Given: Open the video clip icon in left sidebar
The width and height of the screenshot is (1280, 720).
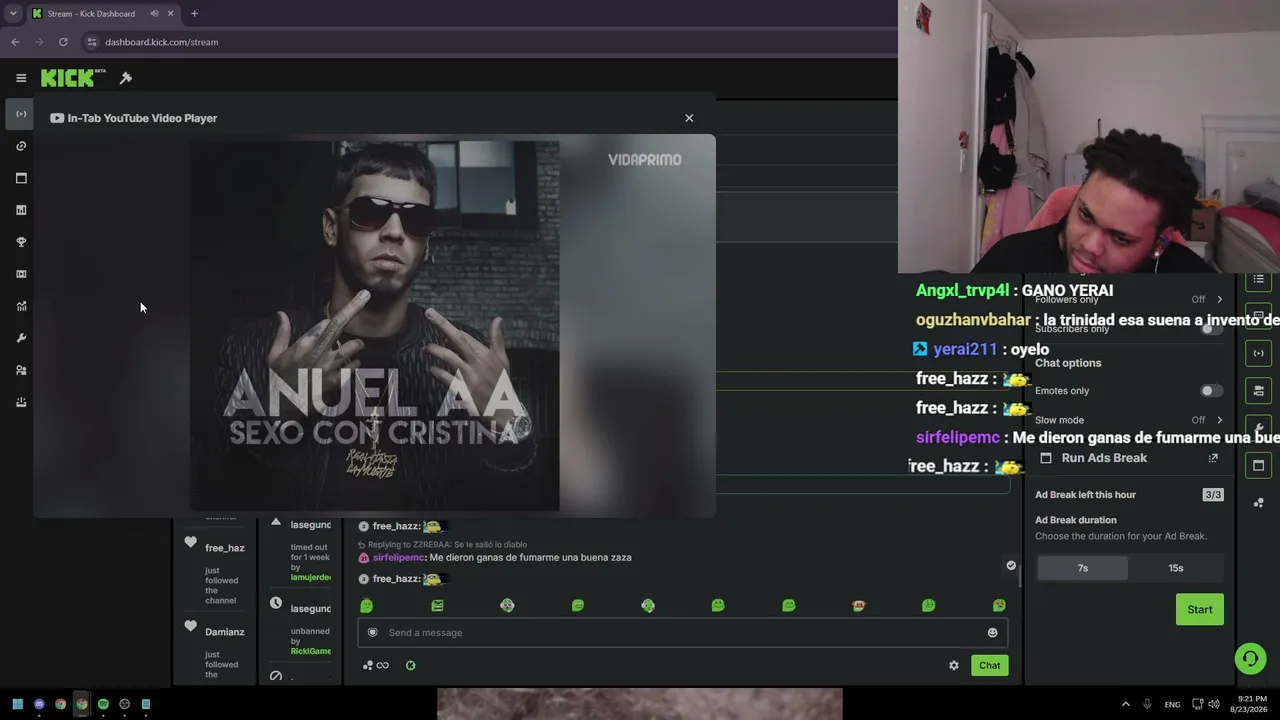Looking at the screenshot, I should (x=21, y=274).
